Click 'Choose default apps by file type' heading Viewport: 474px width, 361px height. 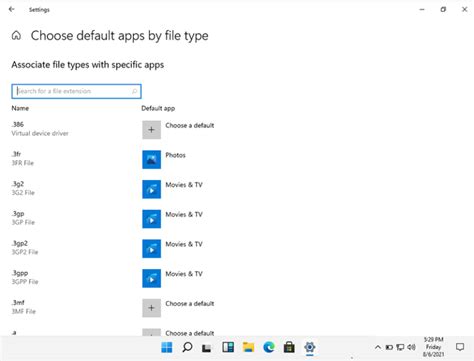120,36
